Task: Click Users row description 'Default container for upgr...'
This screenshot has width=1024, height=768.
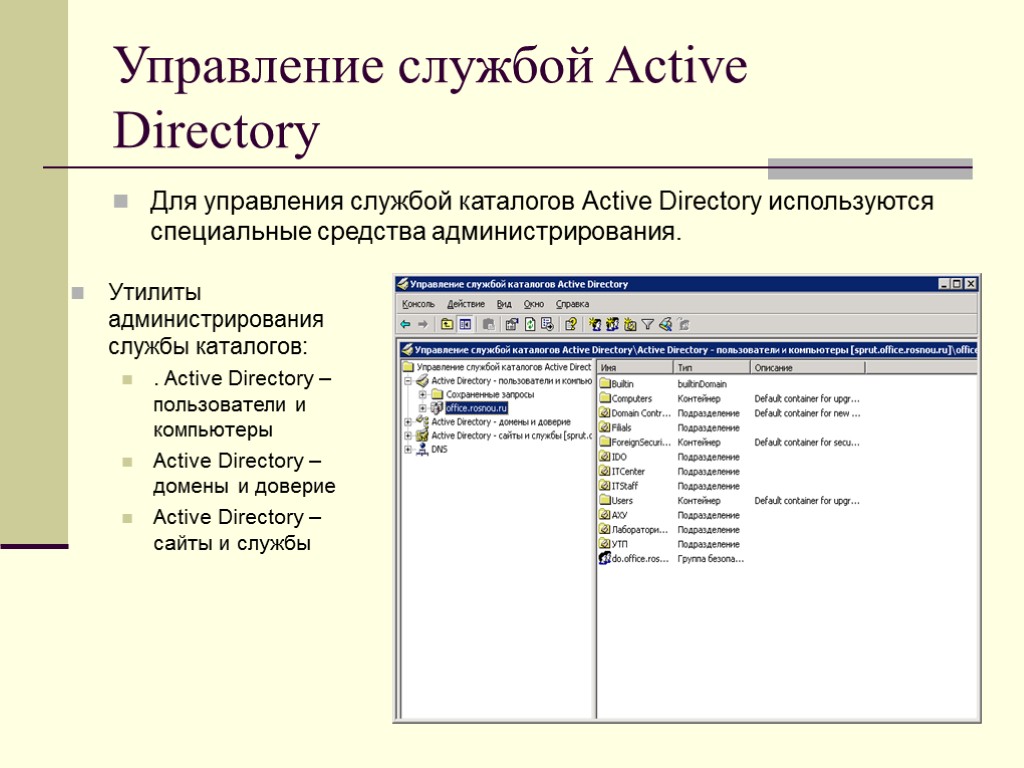Action: 807,500
